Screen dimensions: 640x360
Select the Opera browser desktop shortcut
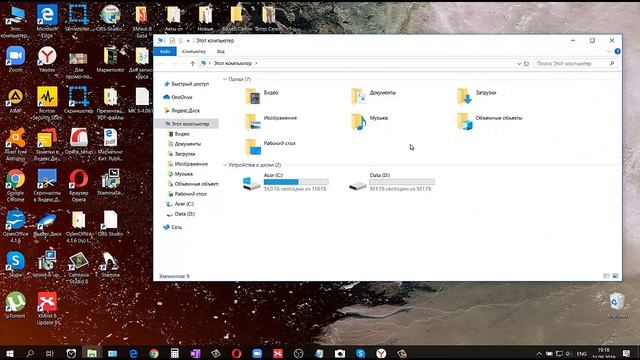pyautogui.click(x=78, y=185)
